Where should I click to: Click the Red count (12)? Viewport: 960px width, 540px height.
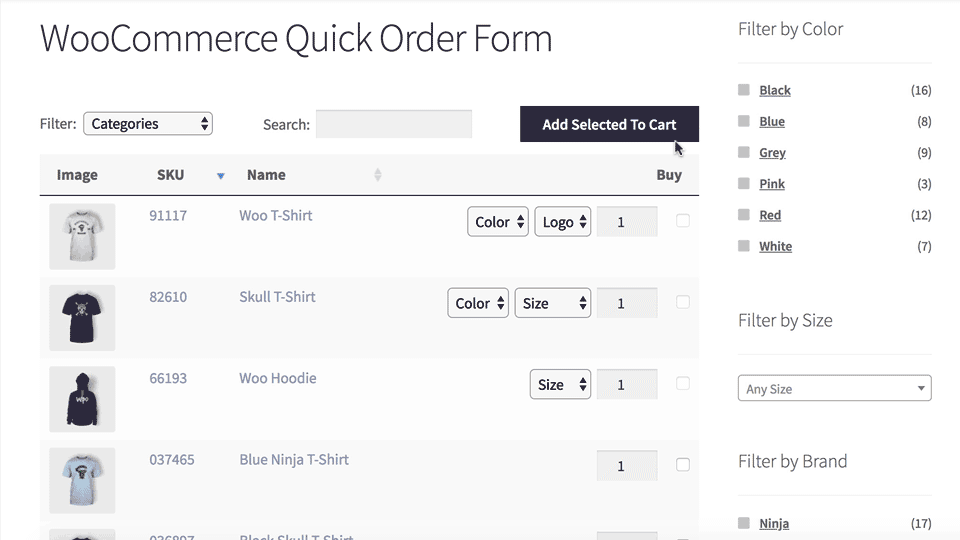(x=921, y=216)
